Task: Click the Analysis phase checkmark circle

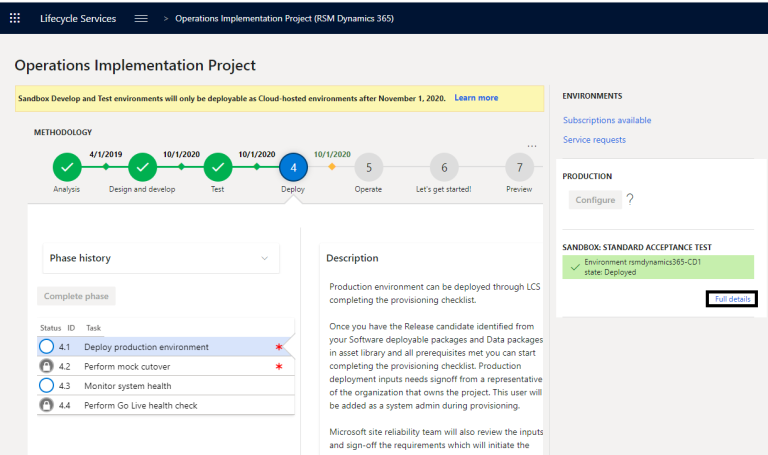Action: click(67, 167)
